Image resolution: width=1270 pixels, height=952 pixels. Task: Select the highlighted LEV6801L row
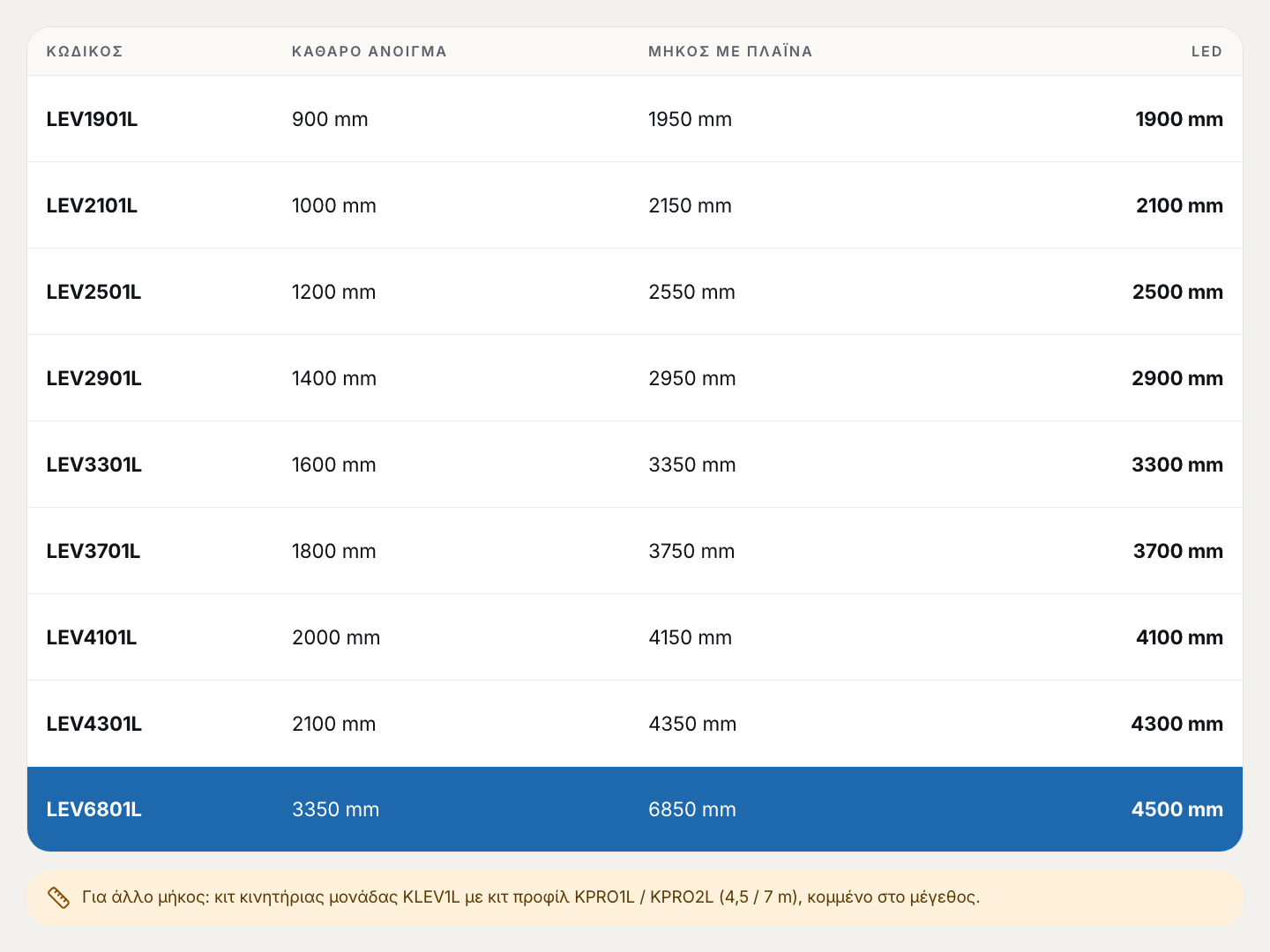coord(635,809)
